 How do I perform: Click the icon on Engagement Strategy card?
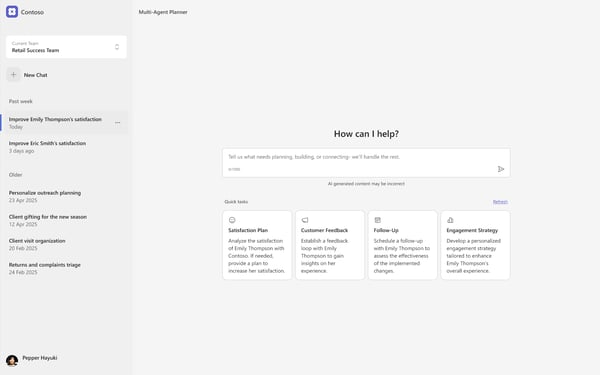click(450, 220)
